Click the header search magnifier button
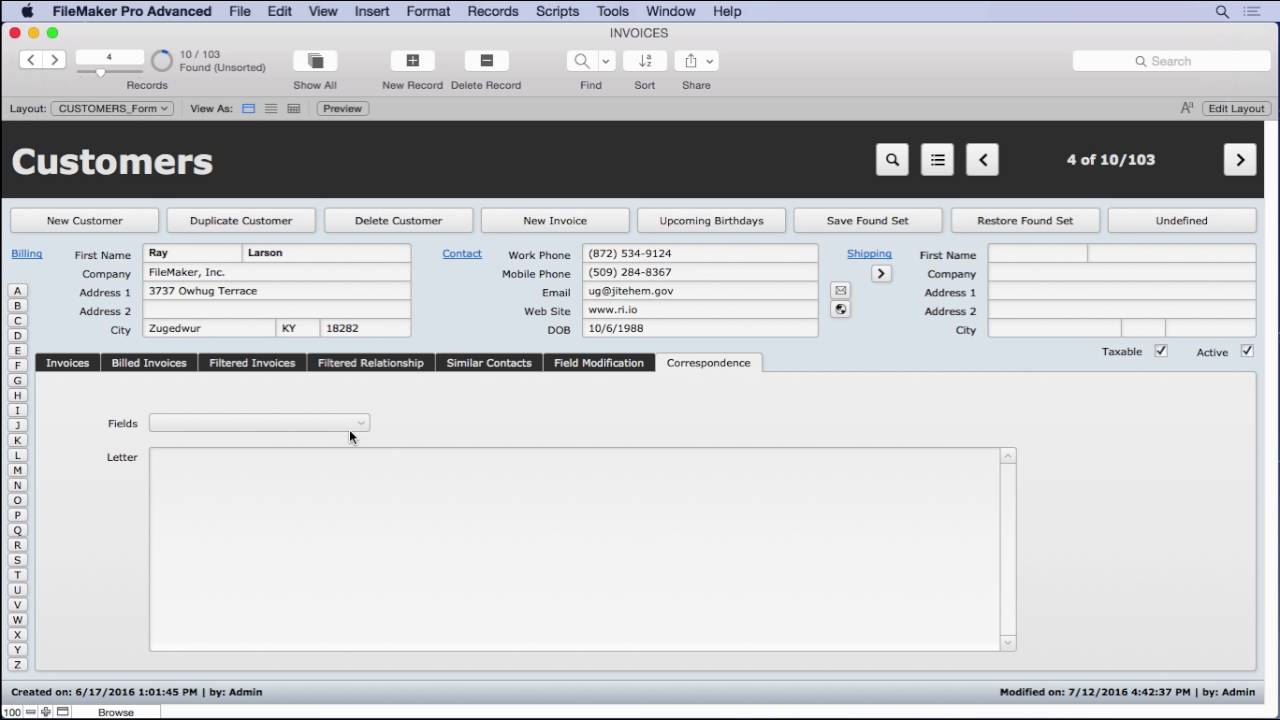 892,160
